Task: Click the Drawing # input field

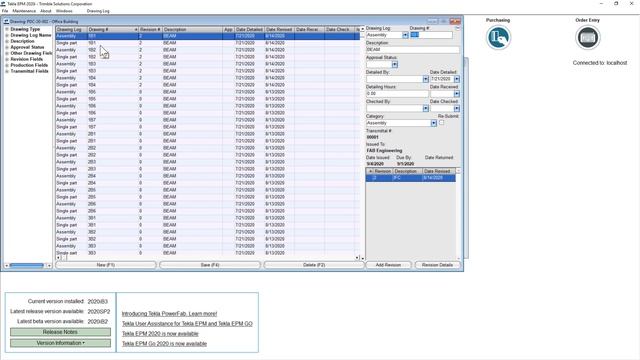Action: point(431,35)
